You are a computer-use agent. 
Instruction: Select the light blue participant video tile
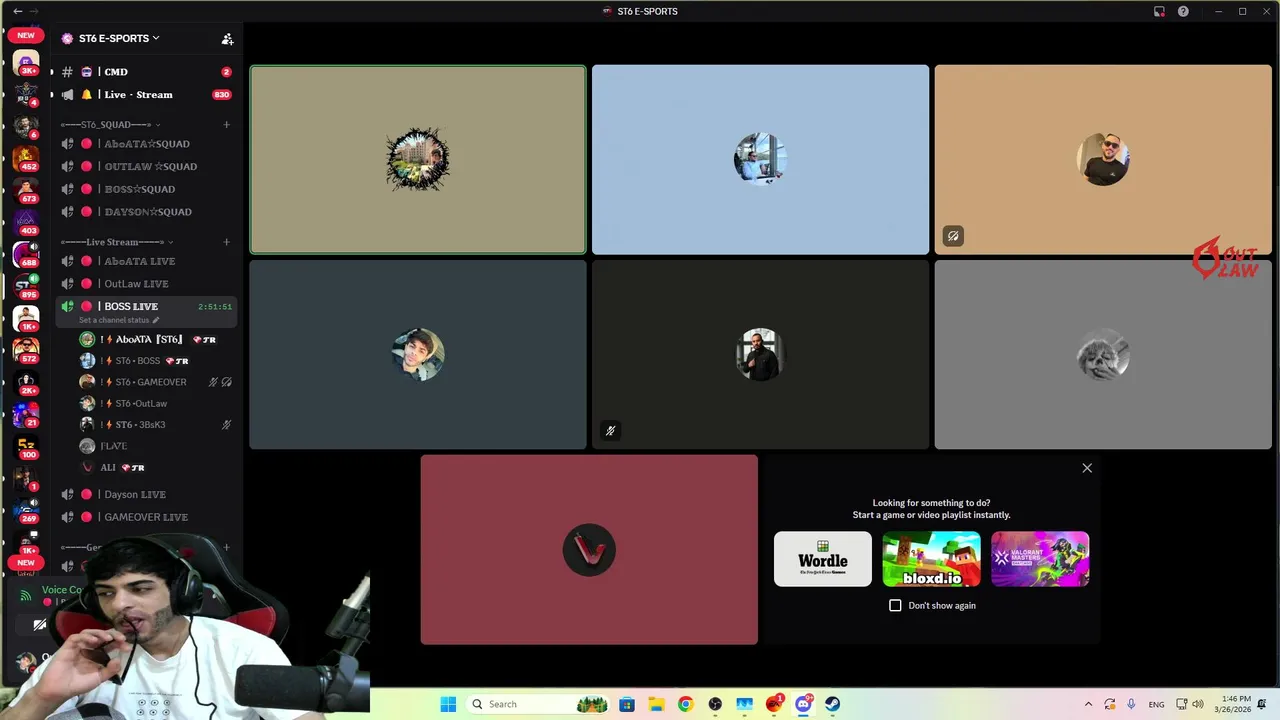pos(760,160)
